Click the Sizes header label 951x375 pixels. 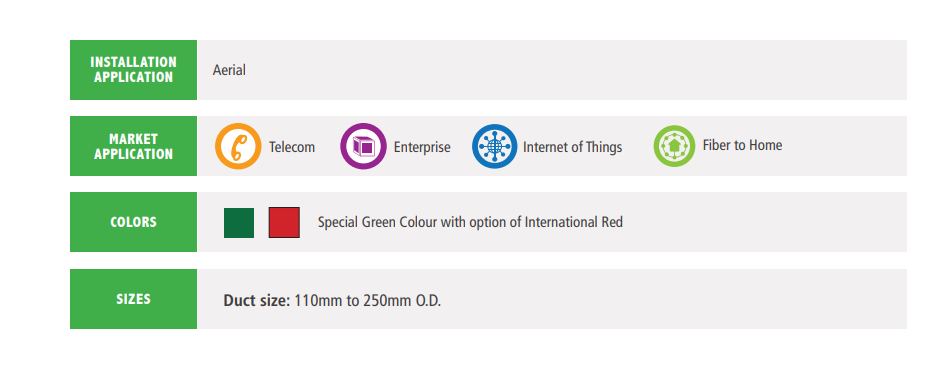[133, 299]
